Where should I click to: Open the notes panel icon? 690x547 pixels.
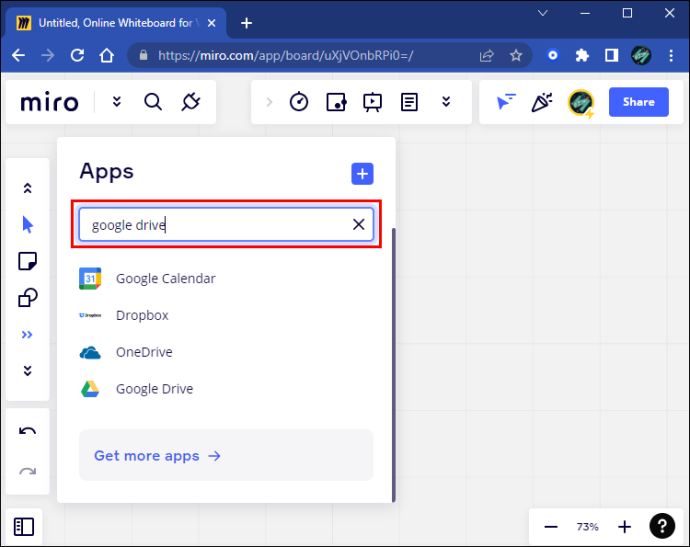coord(409,102)
